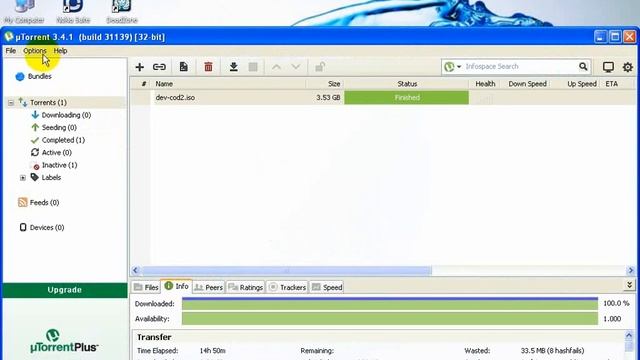The height and width of the screenshot is (360, 640).
Task: Click horizontal scrollbar right arrow
Action: point(631,270)
